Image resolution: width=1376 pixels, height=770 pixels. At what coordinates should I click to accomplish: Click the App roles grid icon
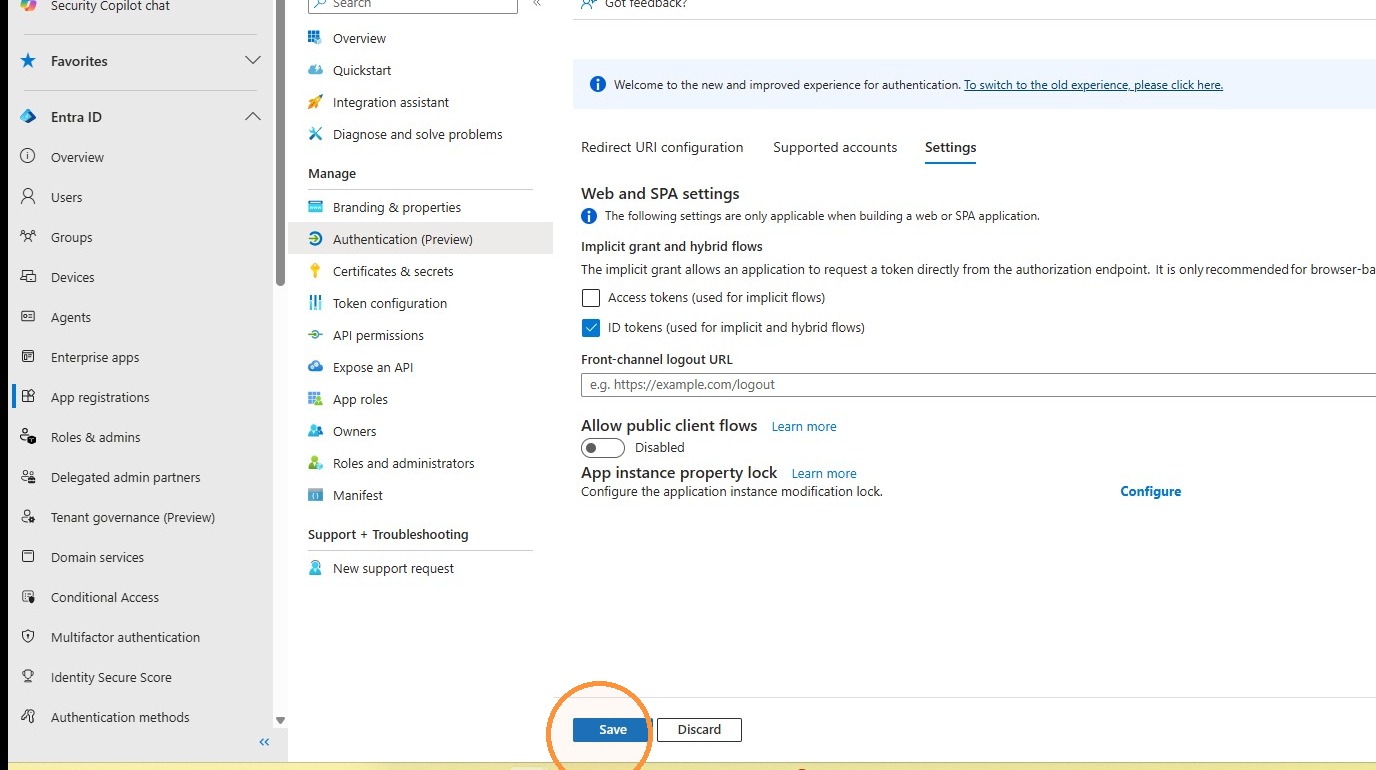315,399
